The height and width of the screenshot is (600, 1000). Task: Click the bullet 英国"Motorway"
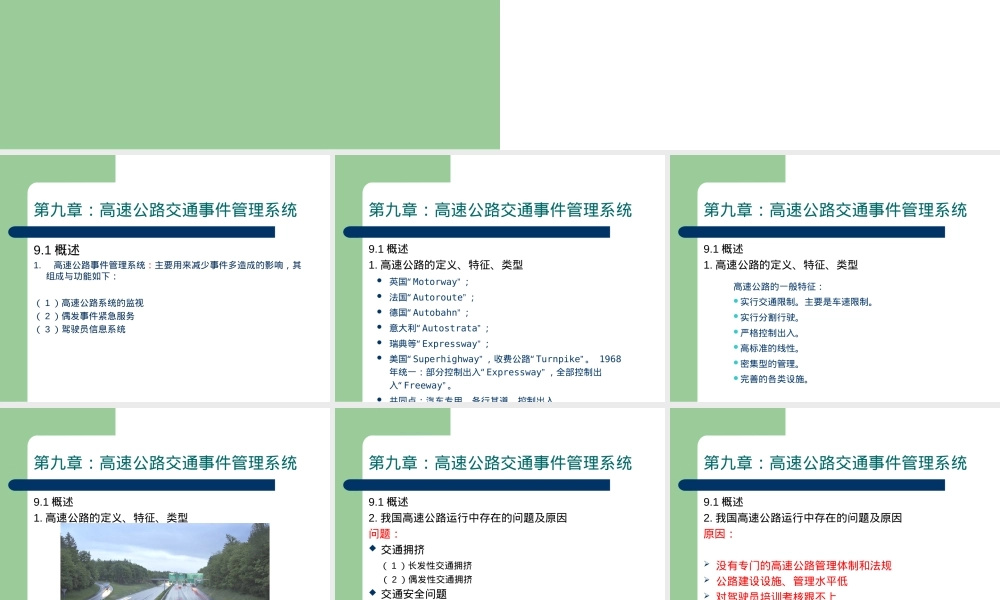[x=429, y=282]
